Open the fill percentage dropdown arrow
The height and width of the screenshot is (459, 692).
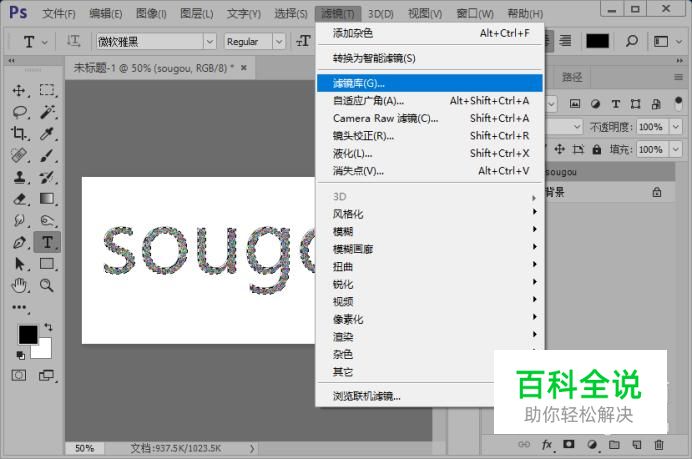click(x=676, y=149)
